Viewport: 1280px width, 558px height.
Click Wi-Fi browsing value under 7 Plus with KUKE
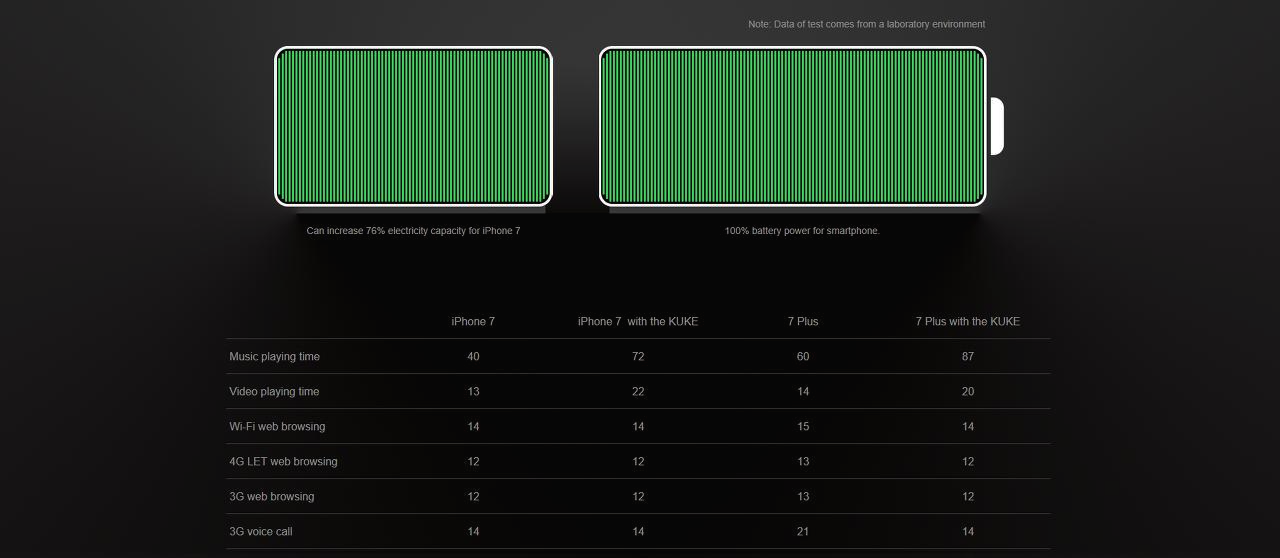968,426
